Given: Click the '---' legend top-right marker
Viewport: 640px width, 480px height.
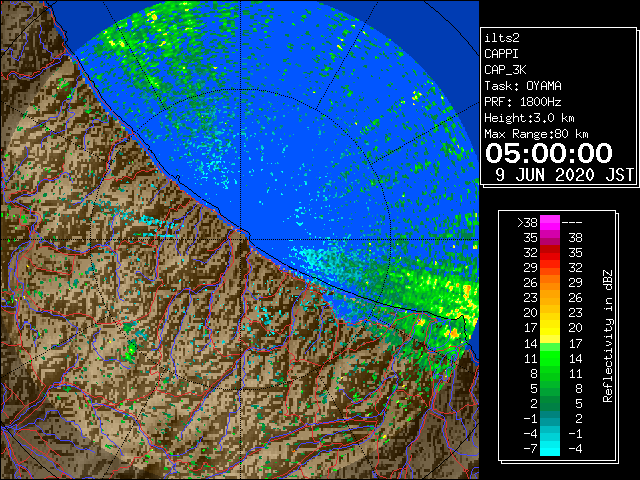Looking at the screenshot, I should (x=572, y=223).
